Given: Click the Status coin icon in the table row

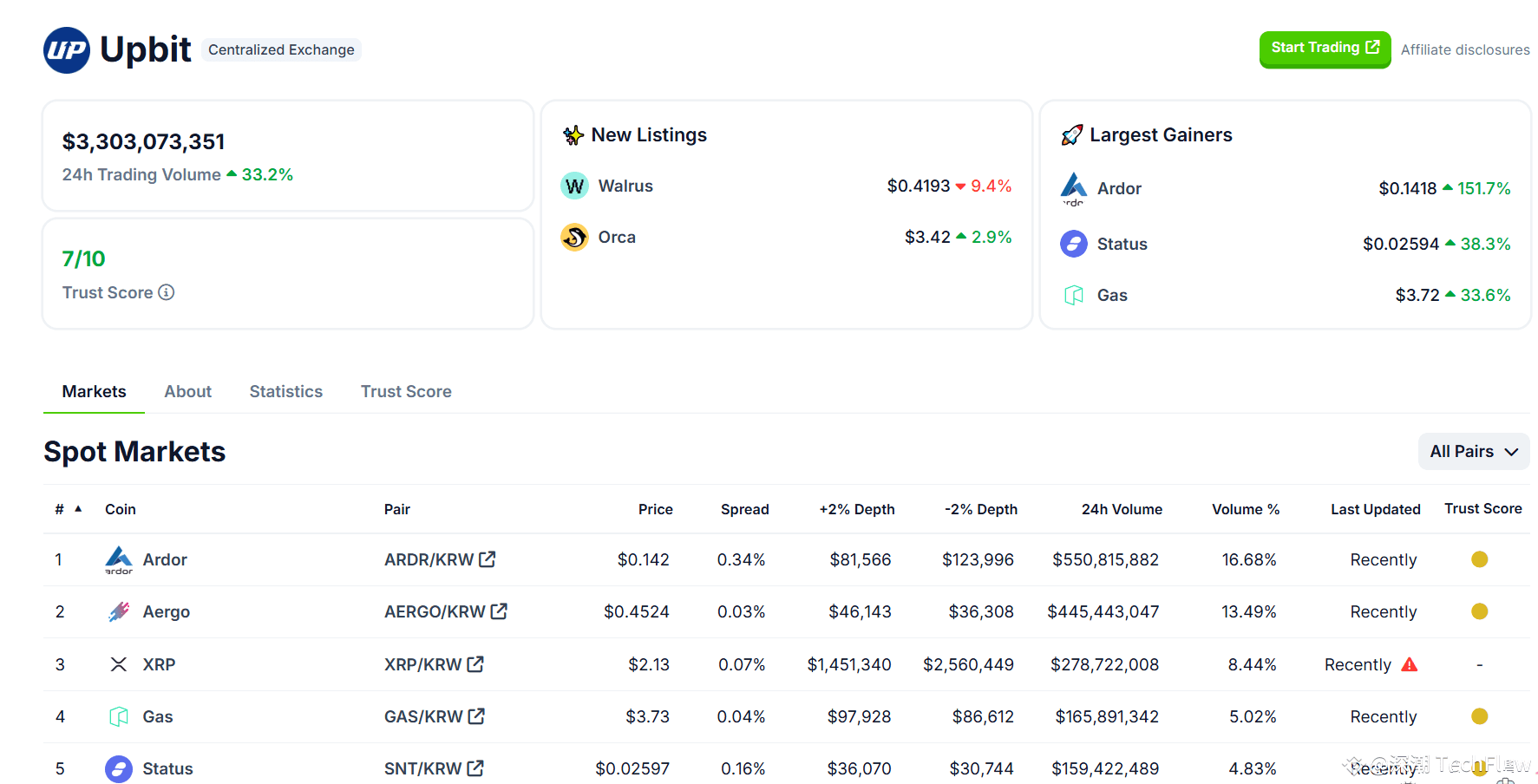Looking at the screenshot, I should click(119, 768).
